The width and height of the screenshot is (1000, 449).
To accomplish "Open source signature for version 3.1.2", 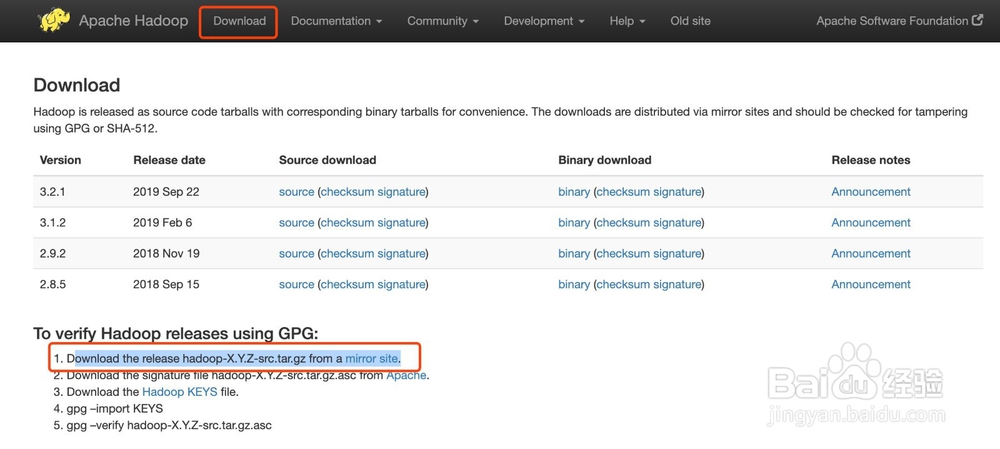I will [401, 223].
